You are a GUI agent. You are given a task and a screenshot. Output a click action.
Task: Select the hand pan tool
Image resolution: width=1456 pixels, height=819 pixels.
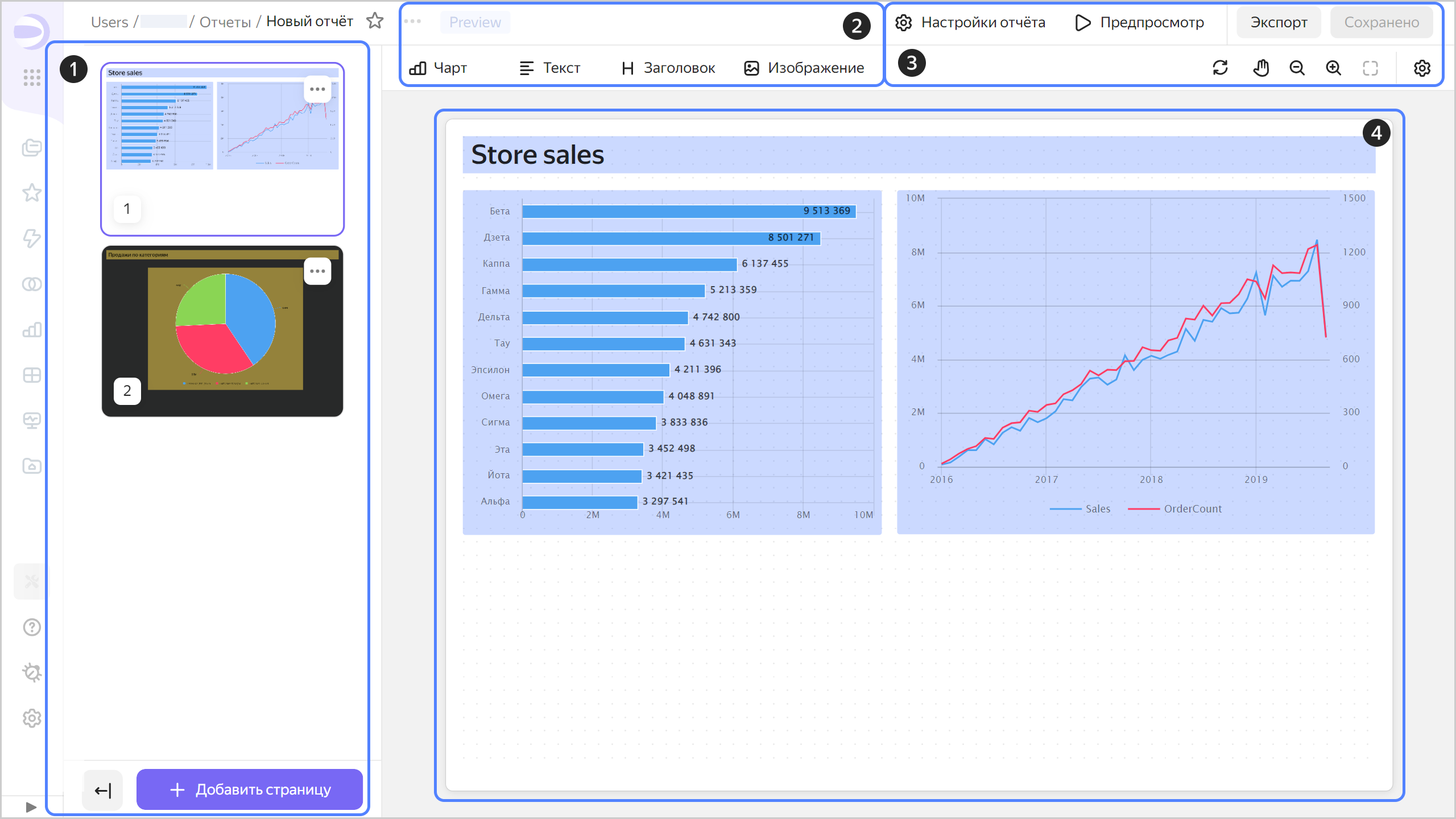1261,68
